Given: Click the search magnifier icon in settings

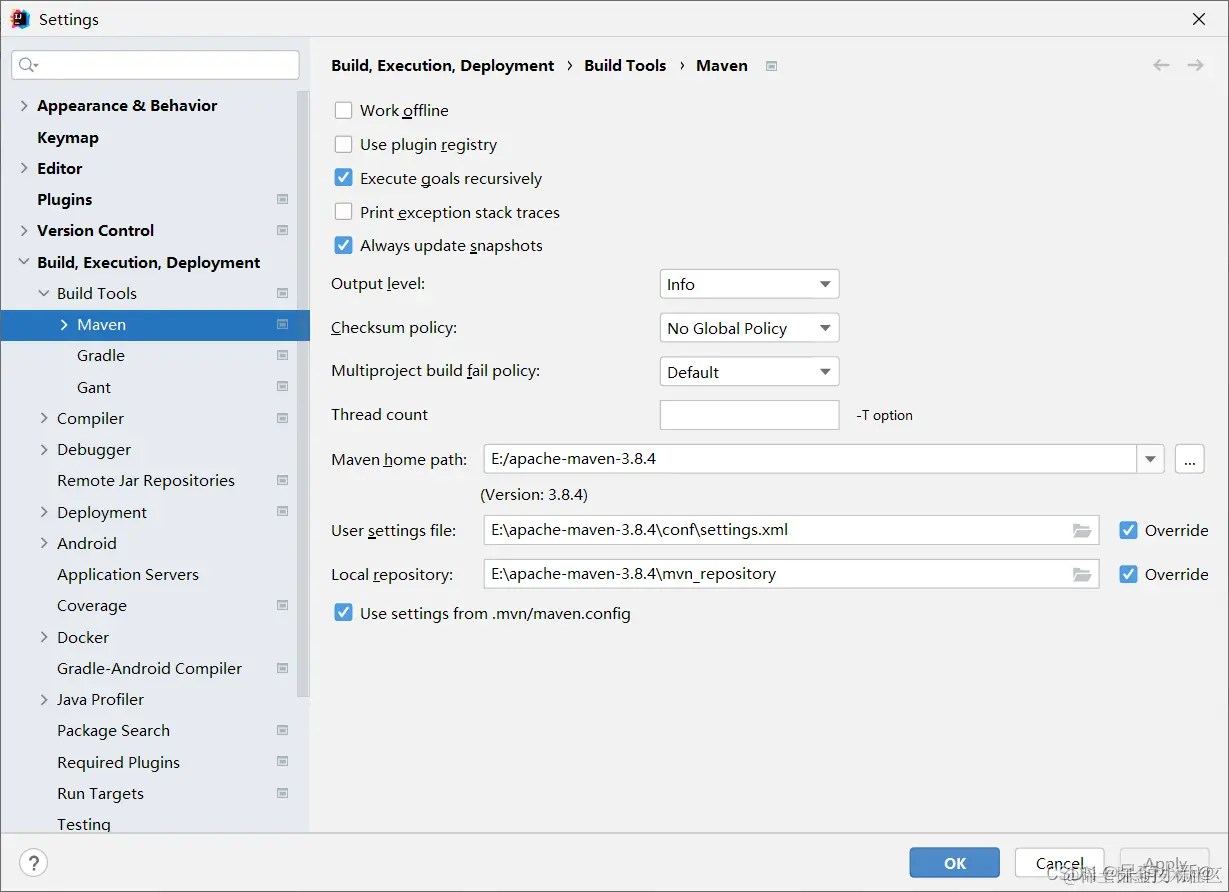Looking at the screenshot, I should pyautogui.click(x=27, y=65).
